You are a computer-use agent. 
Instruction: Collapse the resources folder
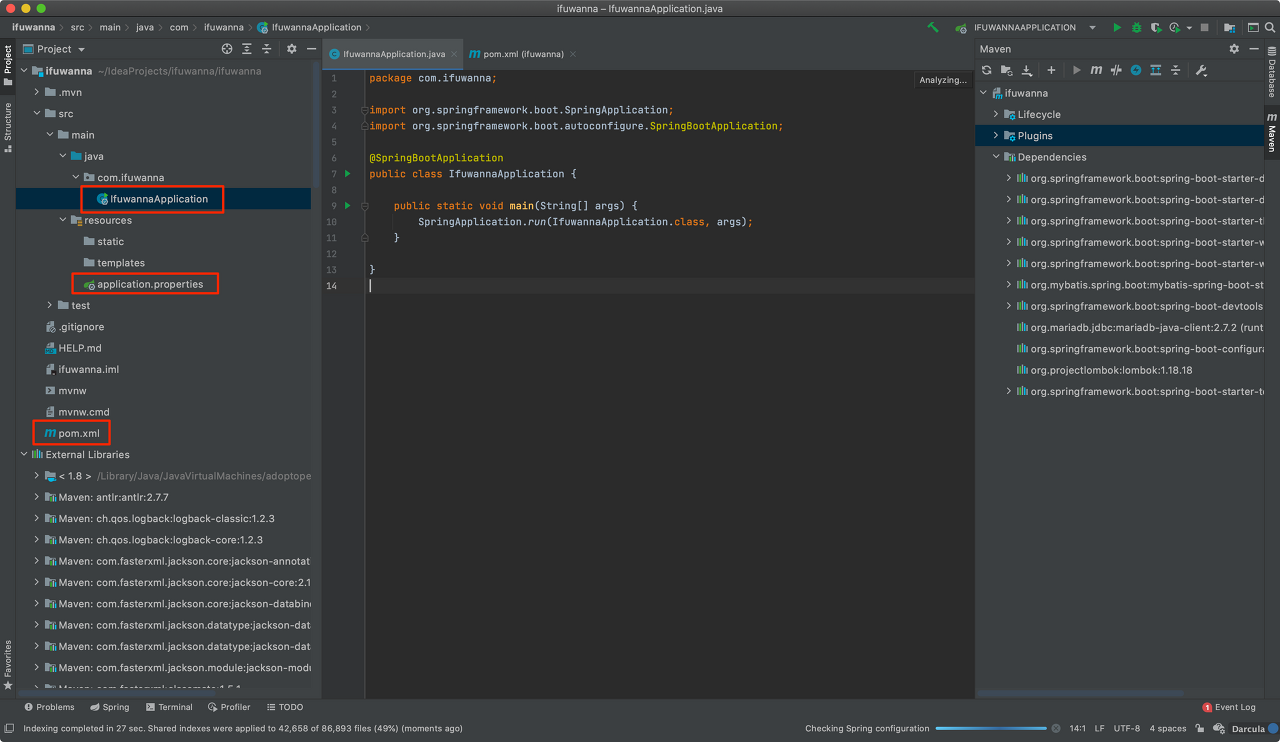point(63,220)
